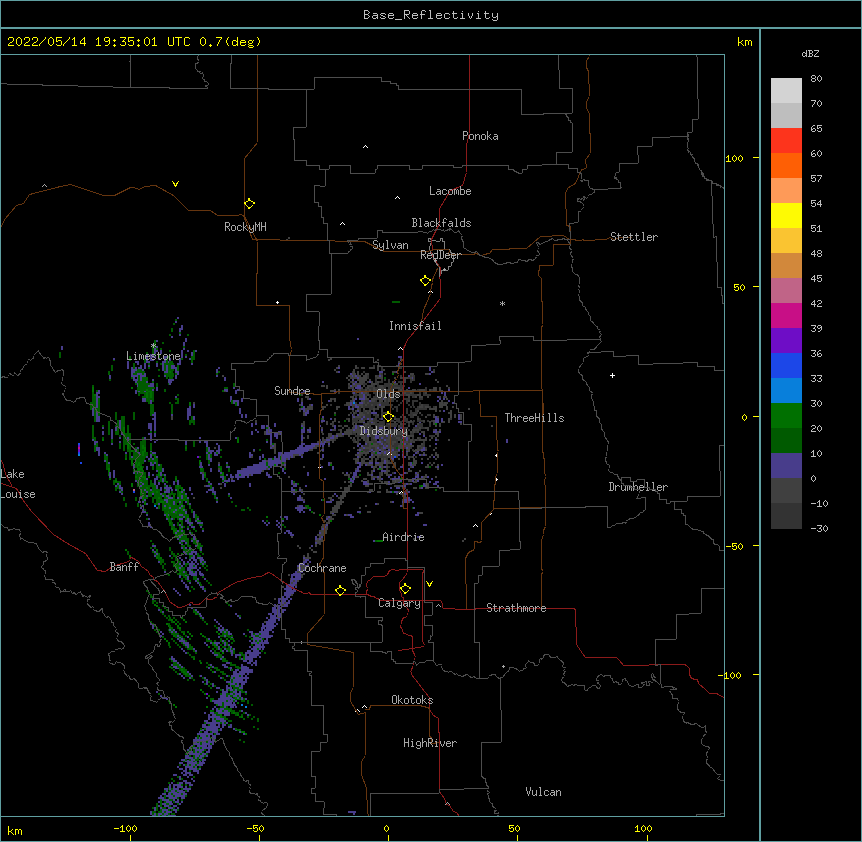Select the Lake Louise label

point(16,484)
